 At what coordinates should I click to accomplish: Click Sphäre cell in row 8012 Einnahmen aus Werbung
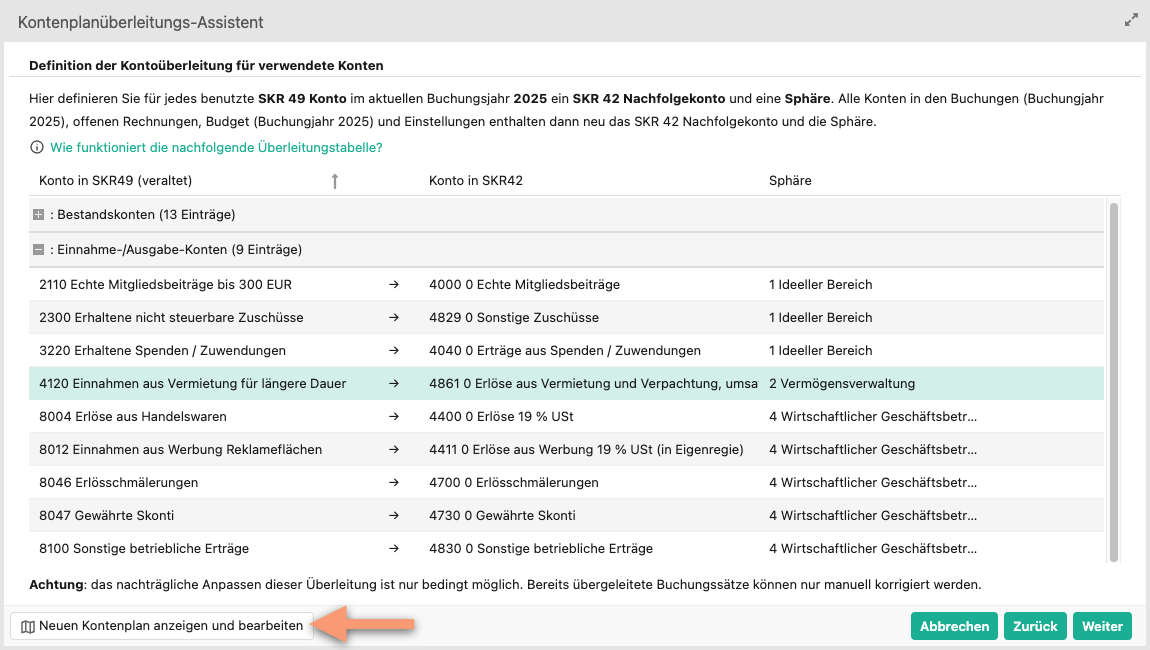(873, 450)
